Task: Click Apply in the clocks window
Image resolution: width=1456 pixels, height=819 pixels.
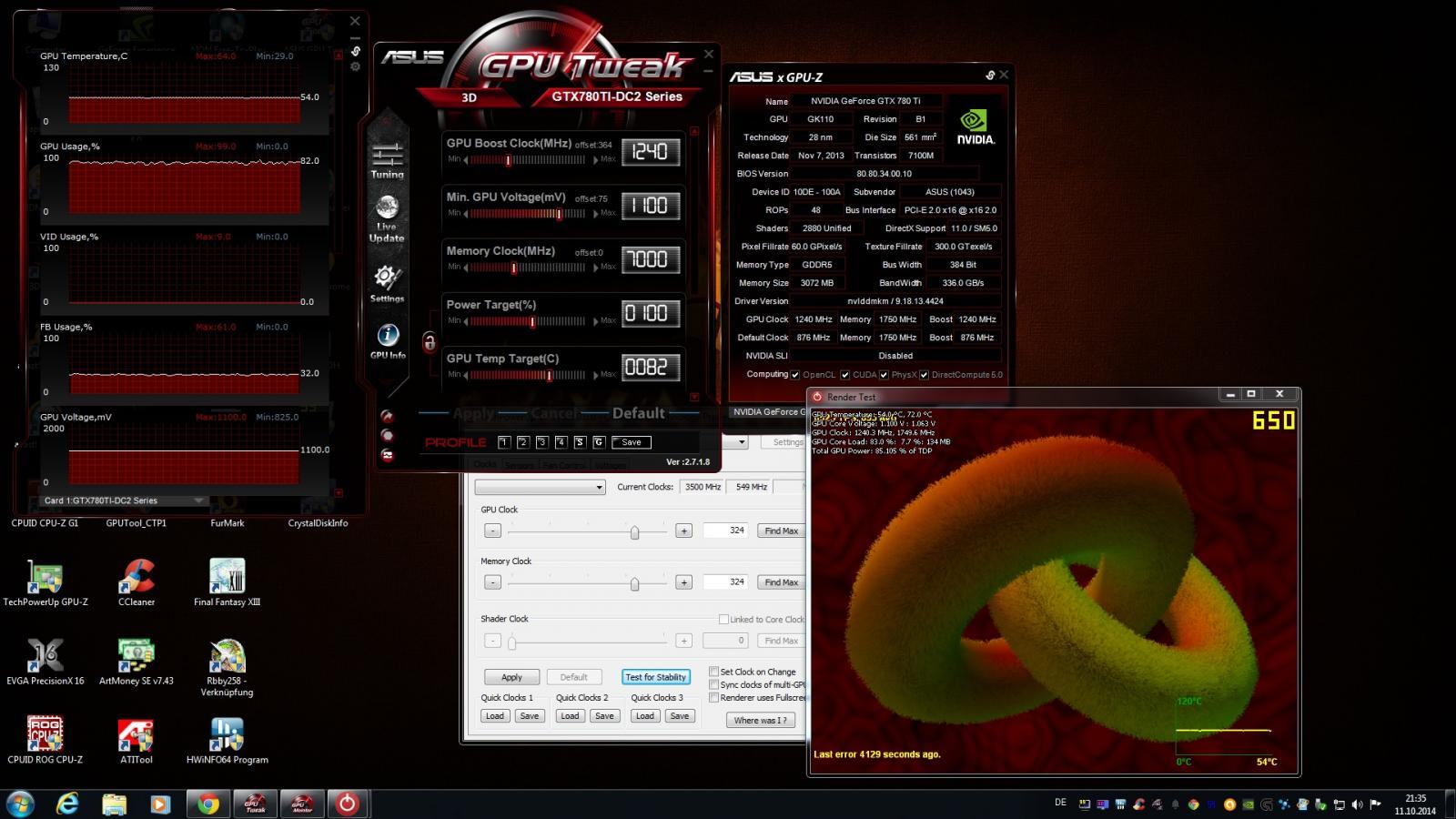Action: pos(511,677)
